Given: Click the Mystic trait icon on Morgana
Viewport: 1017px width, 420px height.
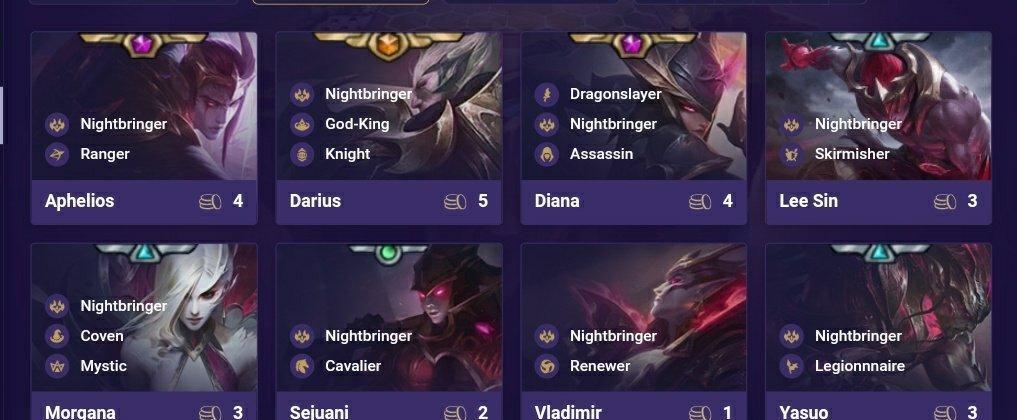Looking at the screenshot, I should pos(57,366).
